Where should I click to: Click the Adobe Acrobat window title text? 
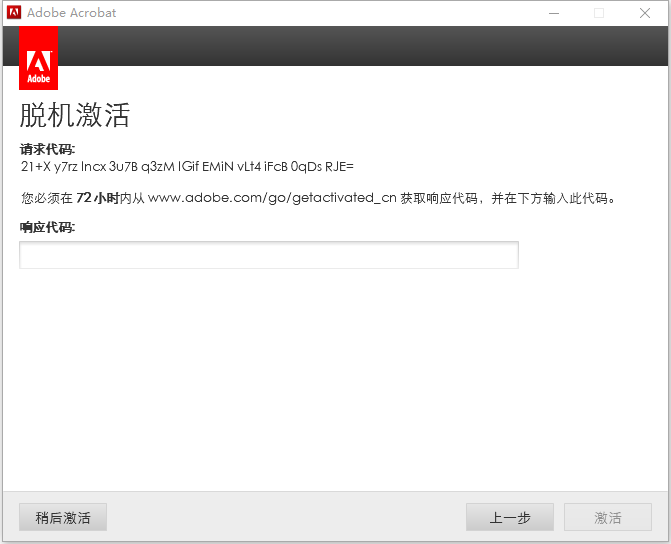(x=71, y=13)
